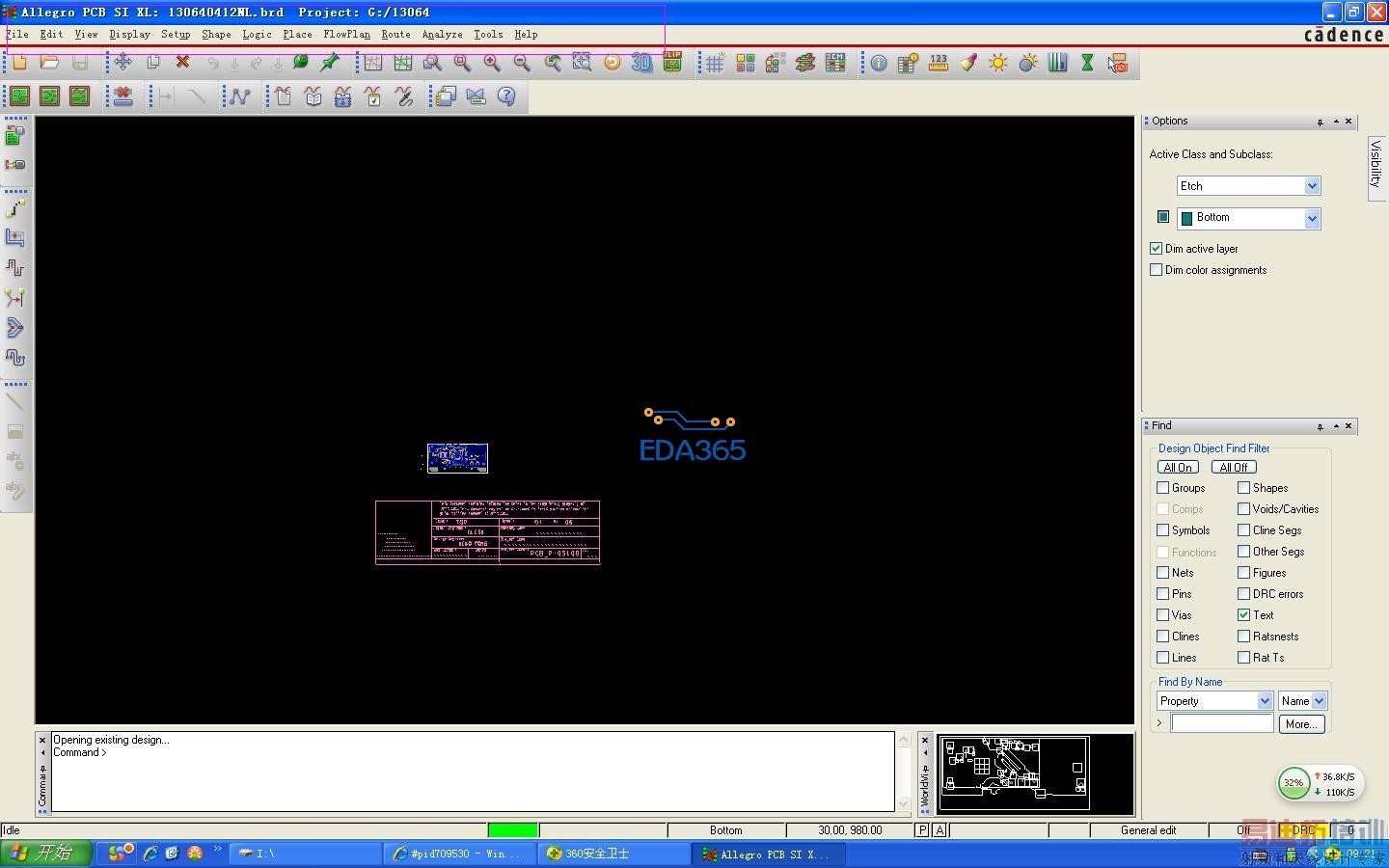The width and height of the screenshot is (1389, 868).
Task: Click the WorldView board thumbnail
Action: point(1014,773)
